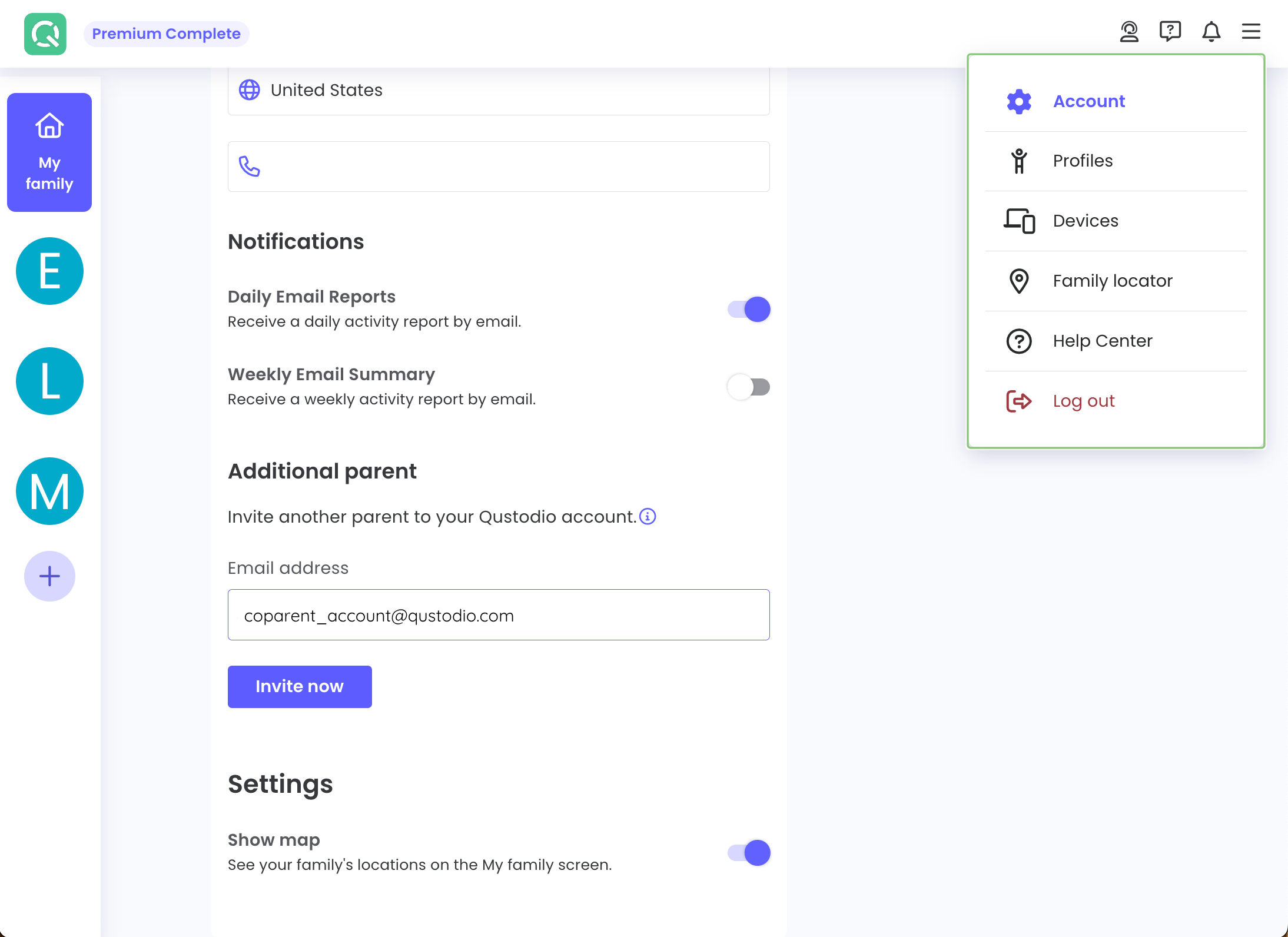1288x937 pixels.
Task: Click Log out link
Action: click(x=1083, y=401)
